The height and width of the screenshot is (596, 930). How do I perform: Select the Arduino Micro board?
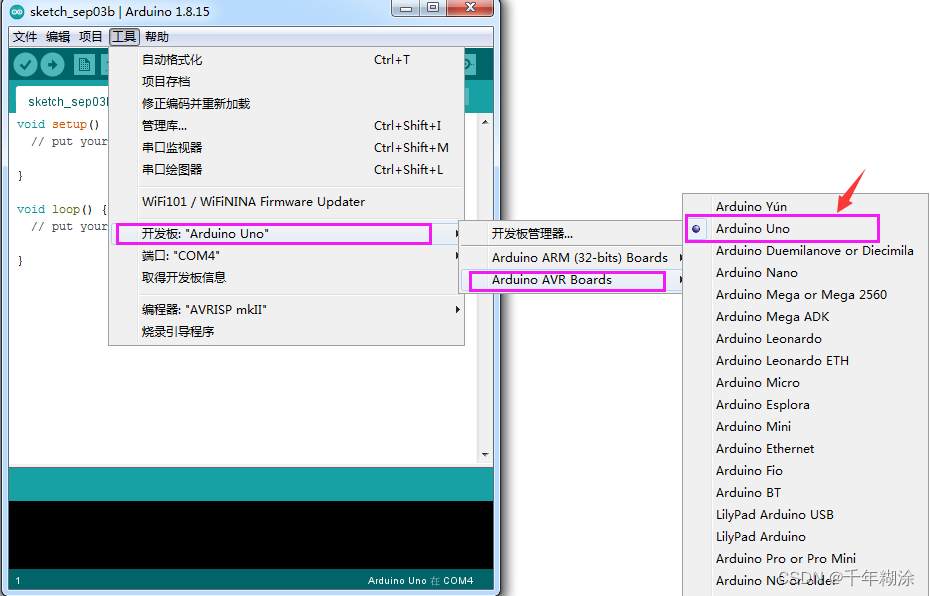(805, 383)
